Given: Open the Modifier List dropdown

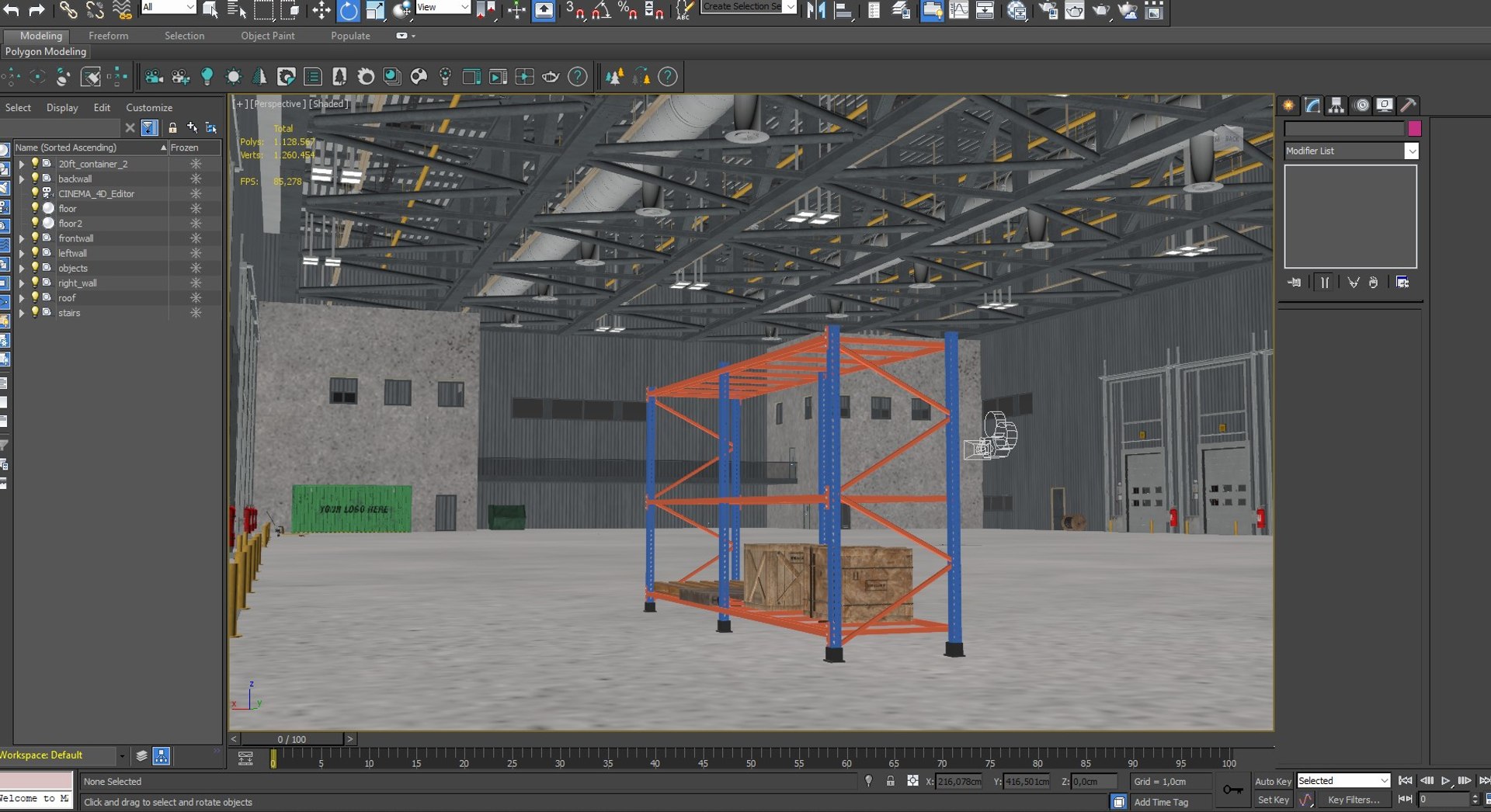Looking at the screenshot, I should coord(1351,151).
